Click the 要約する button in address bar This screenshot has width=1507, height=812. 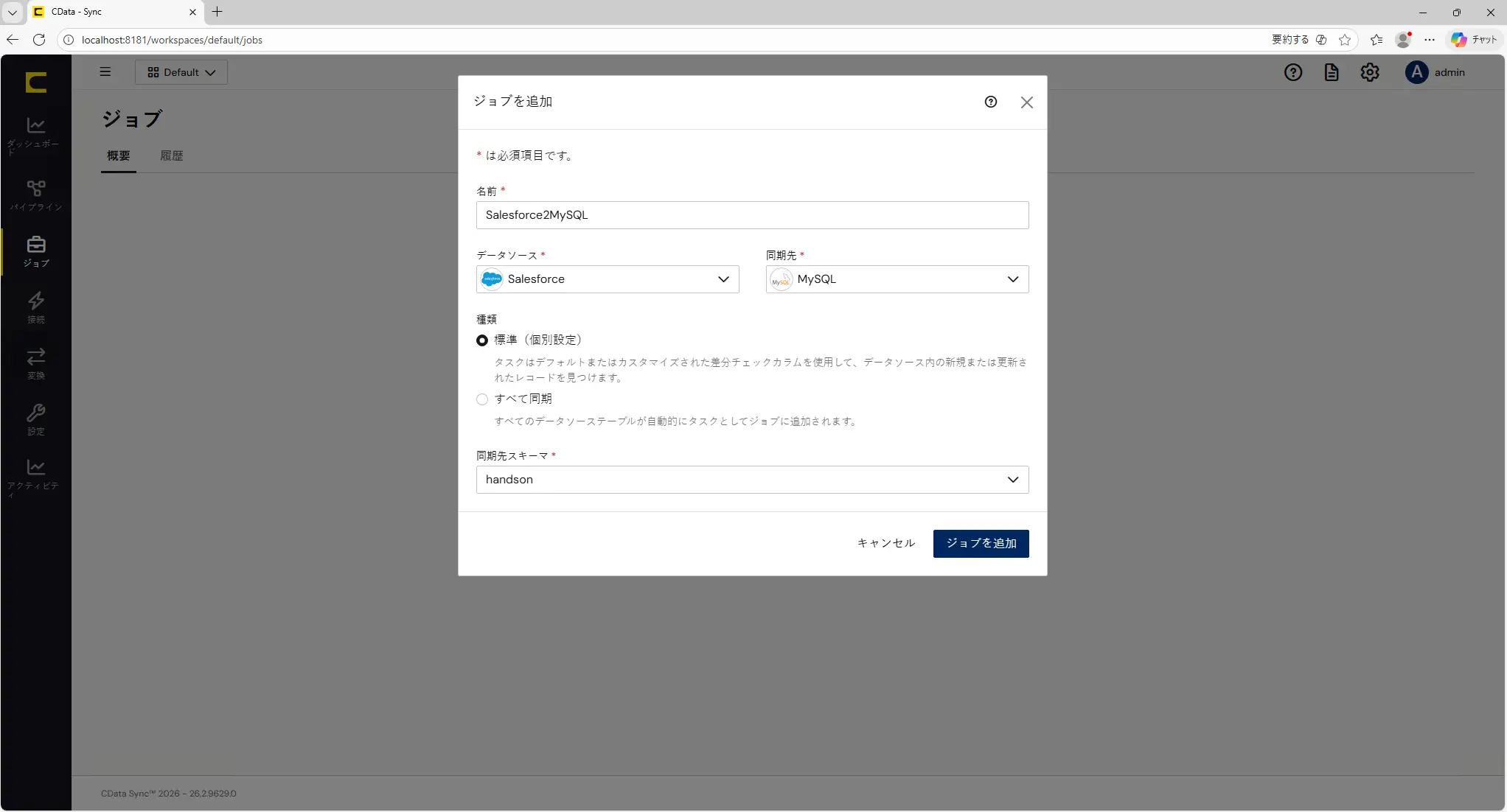[1290, 40]
